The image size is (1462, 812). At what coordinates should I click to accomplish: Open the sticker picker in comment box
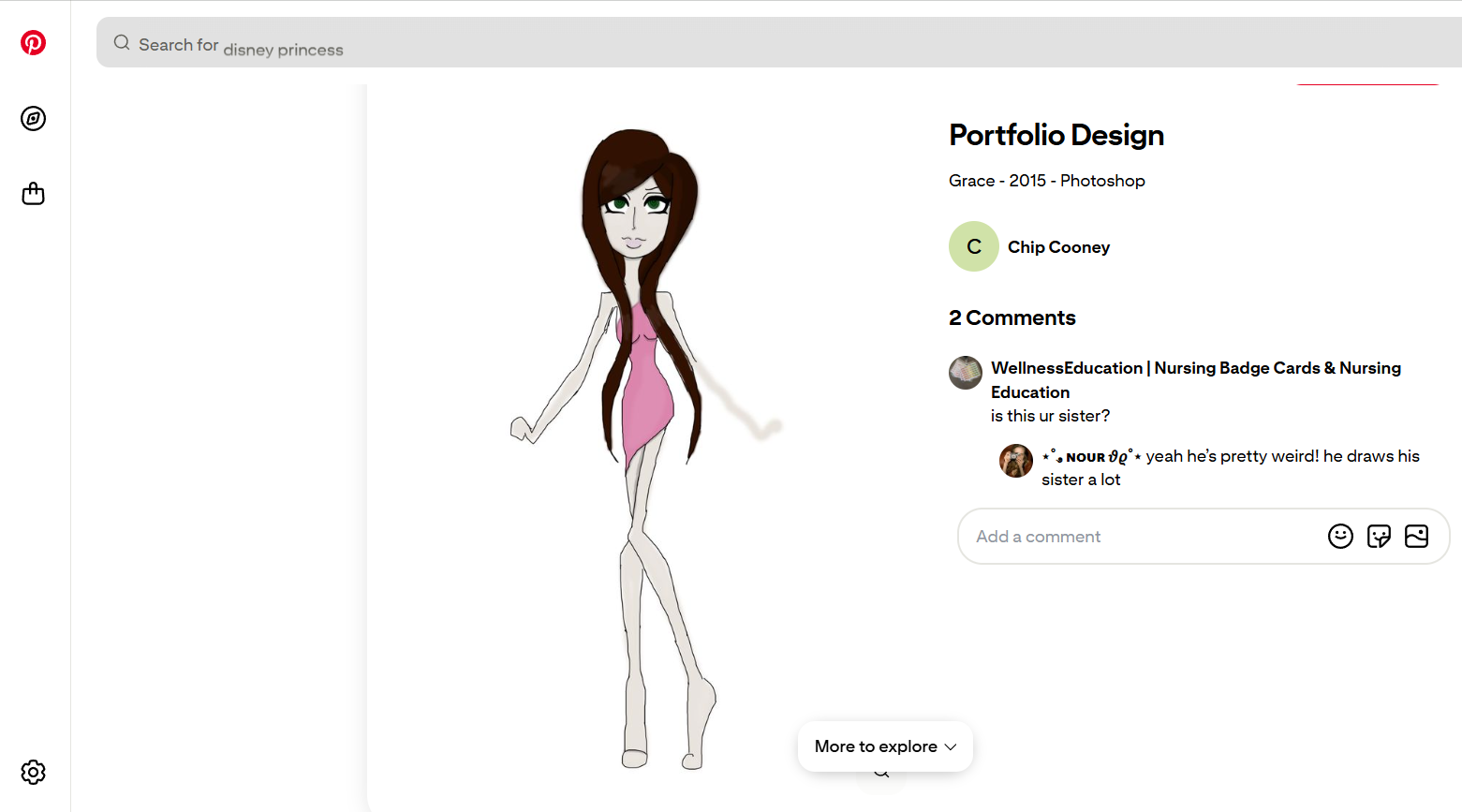point(1379,537)
